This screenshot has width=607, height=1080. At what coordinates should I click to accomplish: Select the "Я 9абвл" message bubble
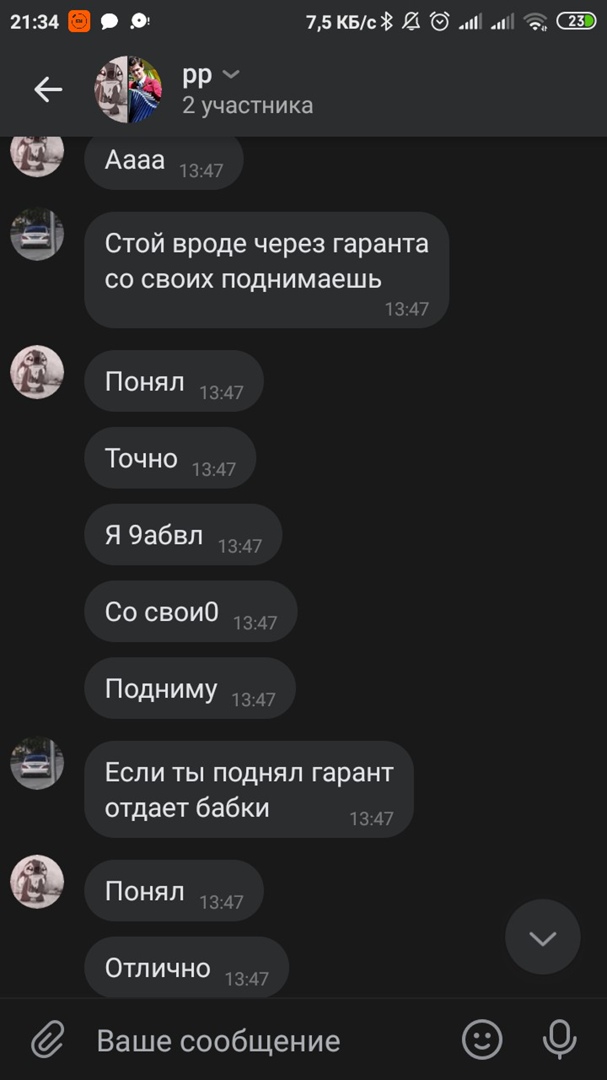pos(183,534)
